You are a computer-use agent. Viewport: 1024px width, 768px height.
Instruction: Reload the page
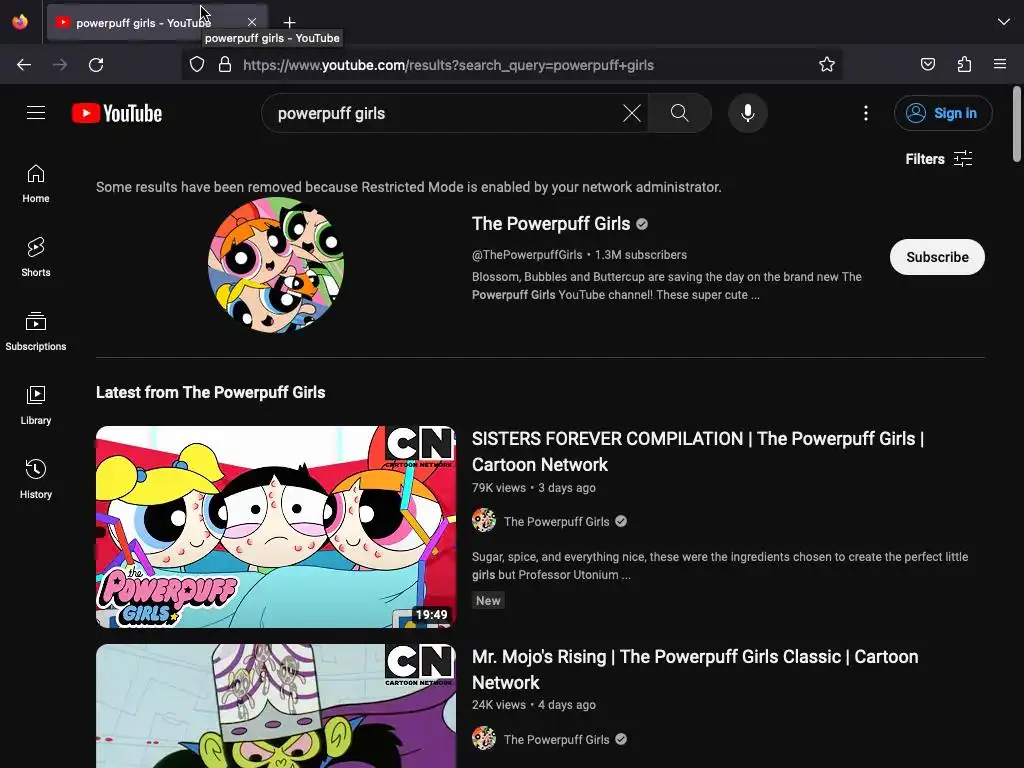pos(96,65)
